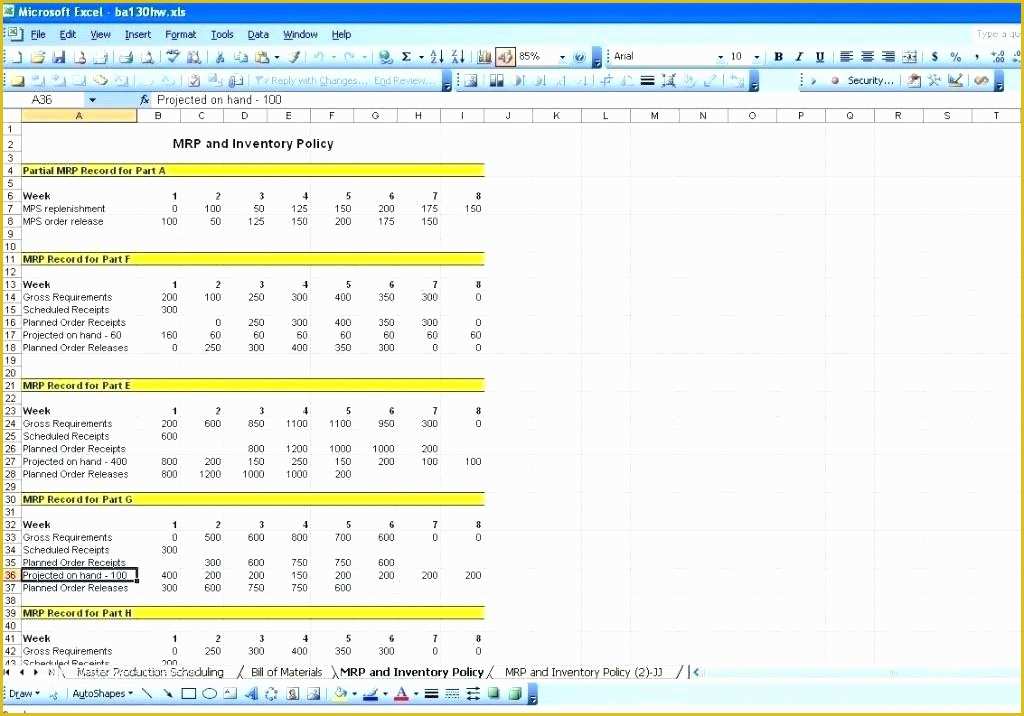The width and height of the screenshot is (1024, 716).
Task: Open the Format menu
Action: point(180,35)
